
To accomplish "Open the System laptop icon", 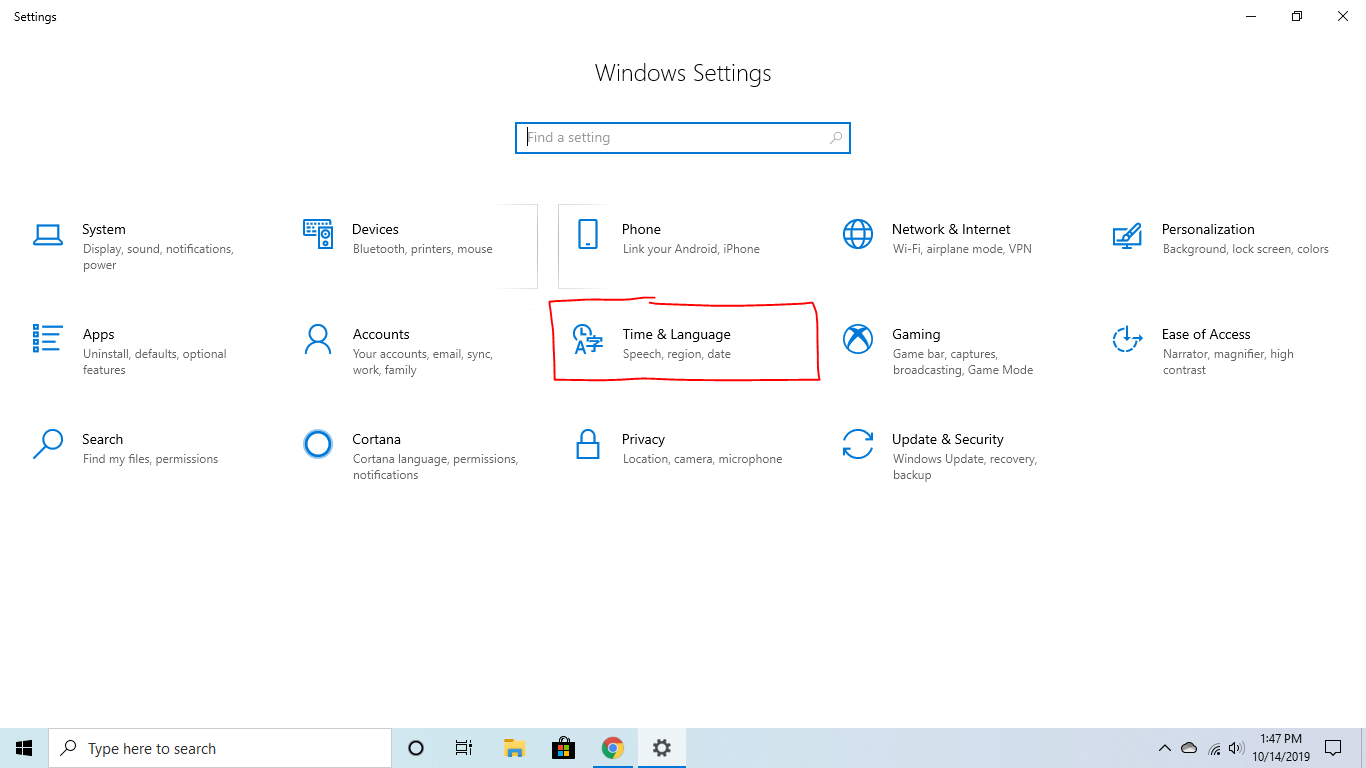I will click(x=48, y=235).
